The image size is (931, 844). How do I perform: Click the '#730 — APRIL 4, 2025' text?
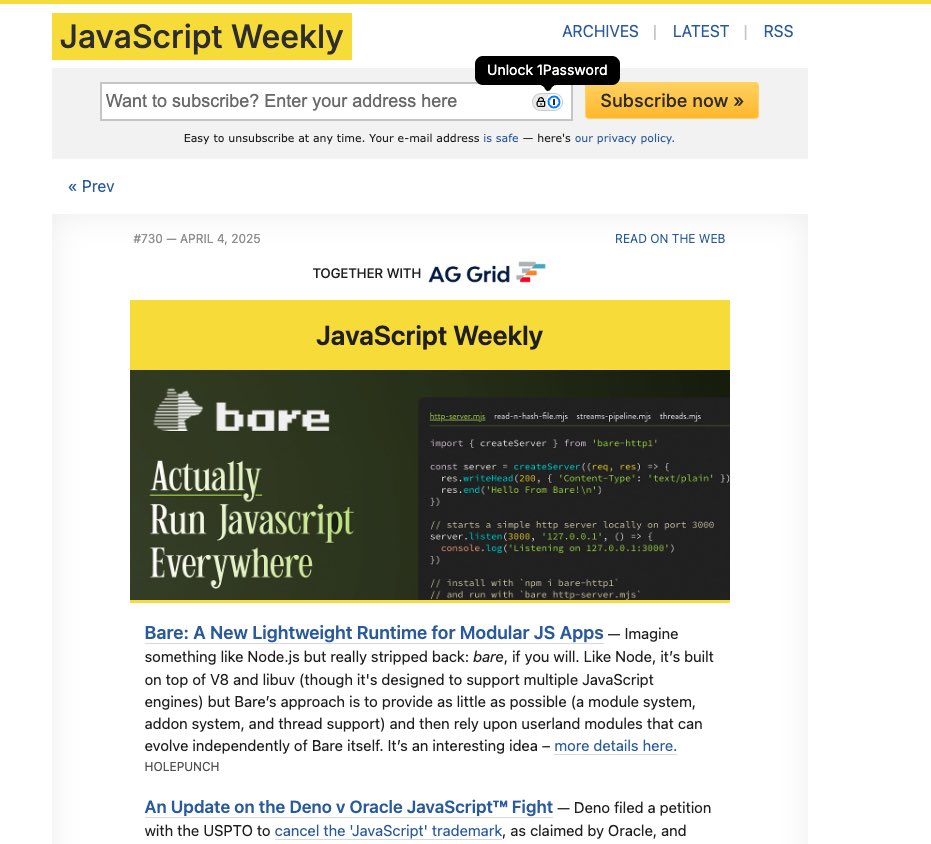click(x=197, y=239)
